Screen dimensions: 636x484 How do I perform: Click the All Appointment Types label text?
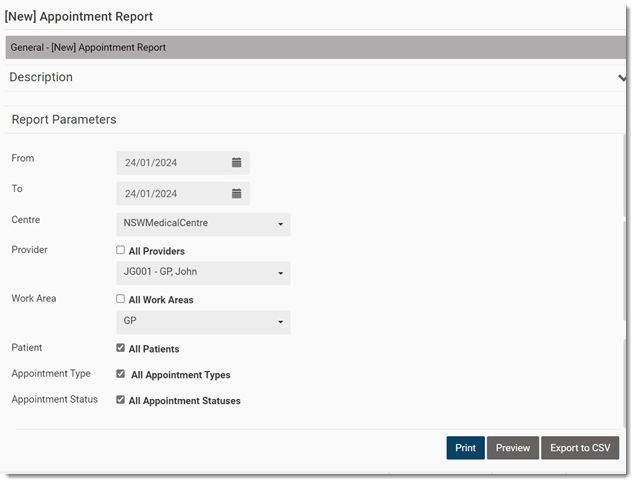(x=180, y=375)
